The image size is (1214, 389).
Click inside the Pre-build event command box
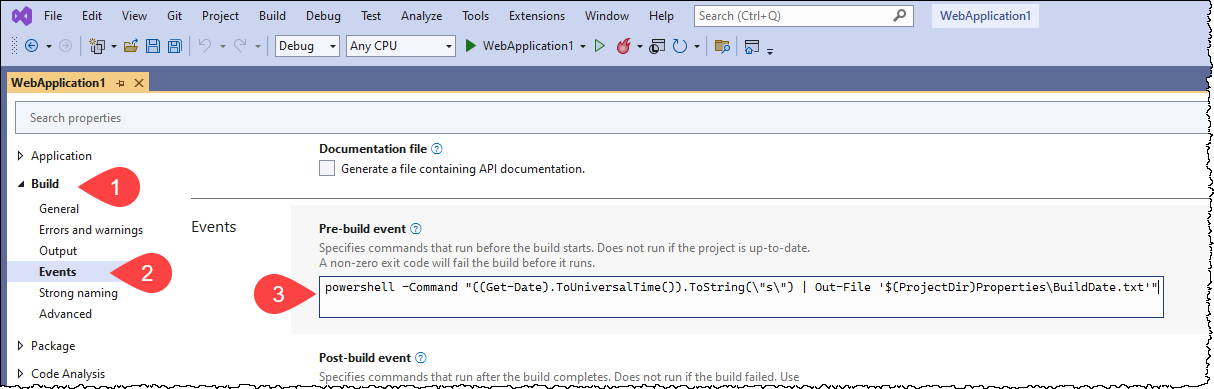(741, 297)
